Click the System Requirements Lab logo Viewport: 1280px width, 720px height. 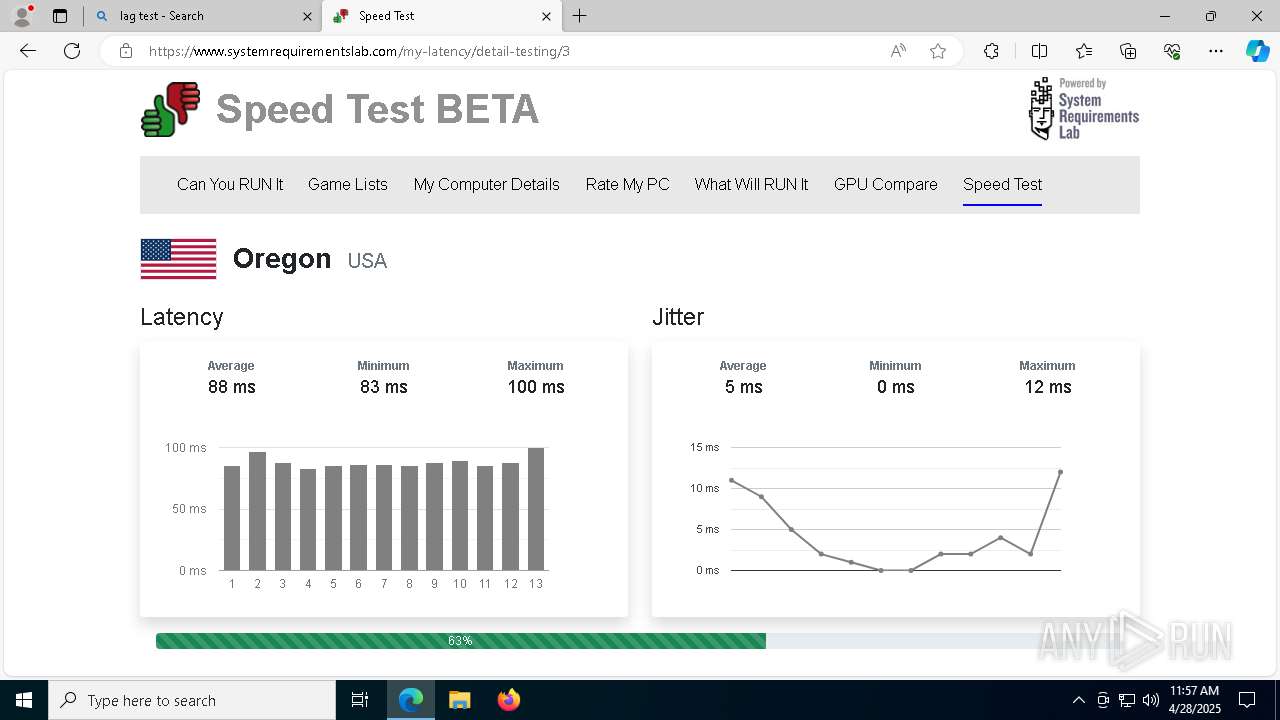point(1084,108)
